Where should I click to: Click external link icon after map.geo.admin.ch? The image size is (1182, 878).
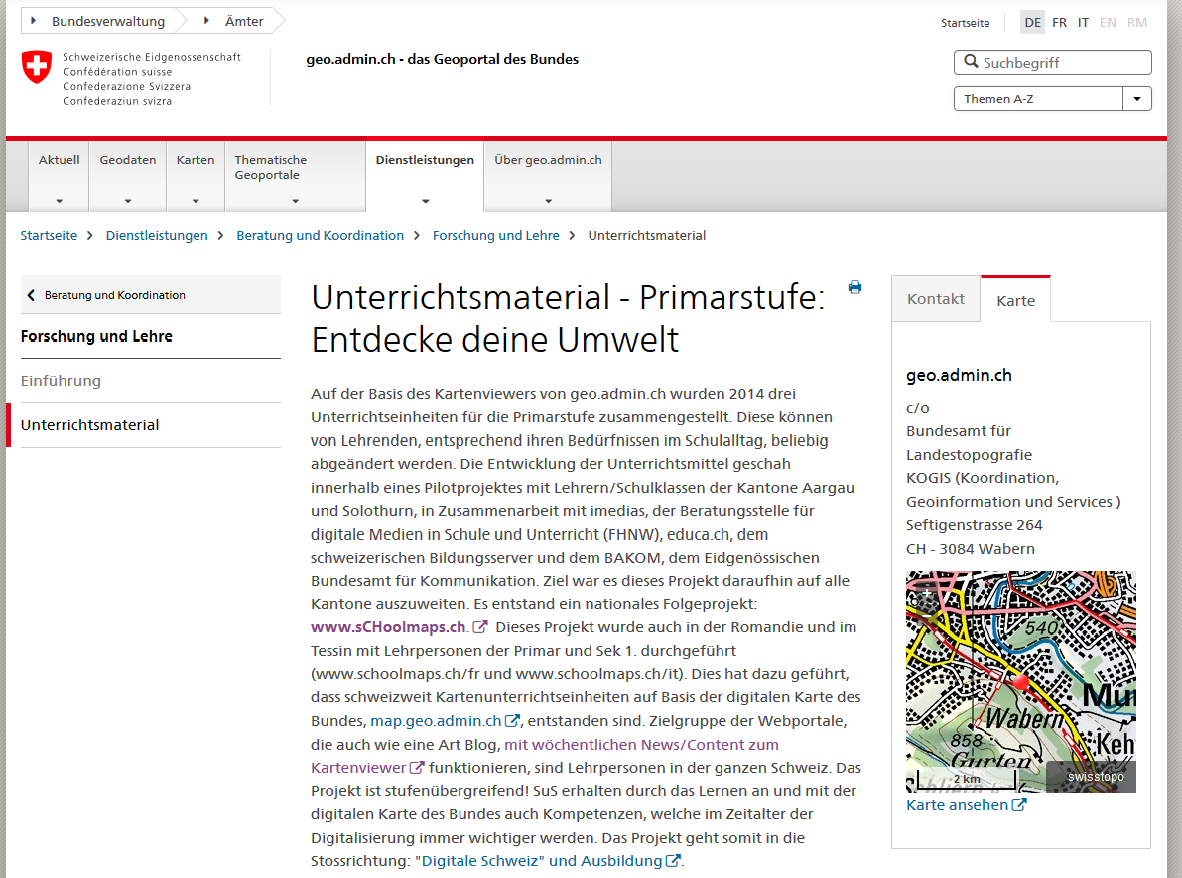click(512, 721)
